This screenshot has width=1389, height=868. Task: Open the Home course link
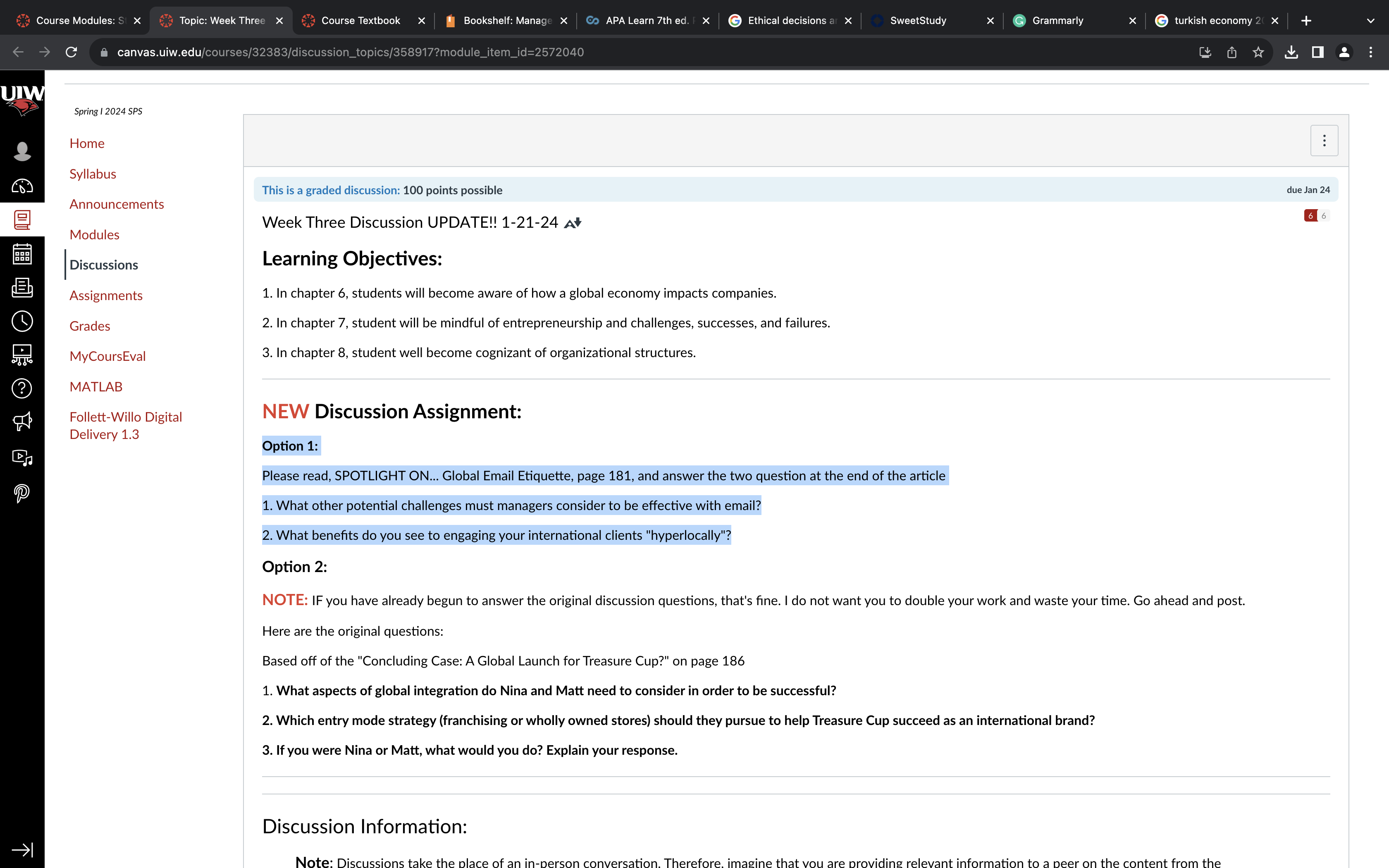pyautogui.click(x=87, y=143)
